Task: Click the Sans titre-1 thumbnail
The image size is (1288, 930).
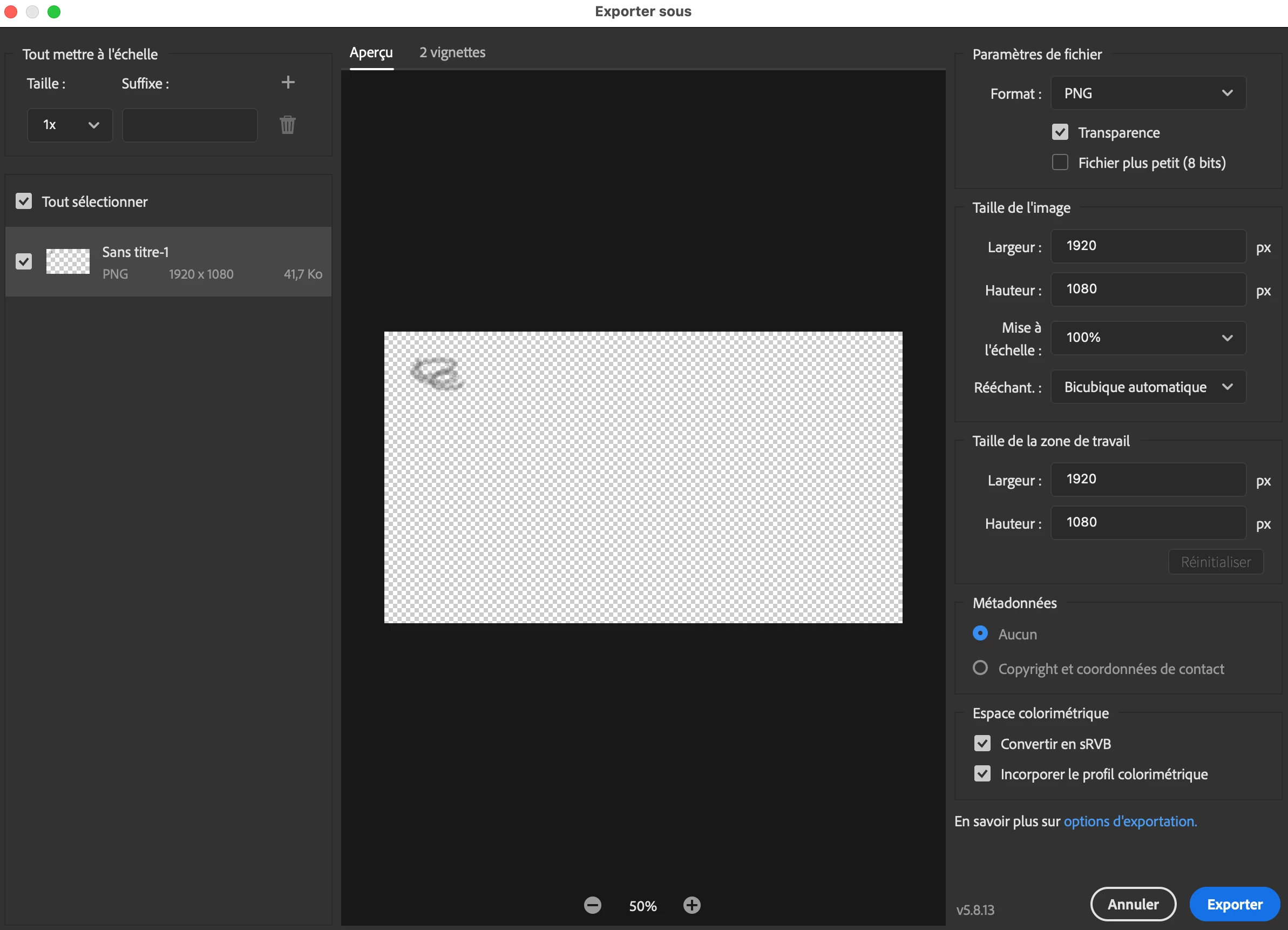Action: coord(67,261)
